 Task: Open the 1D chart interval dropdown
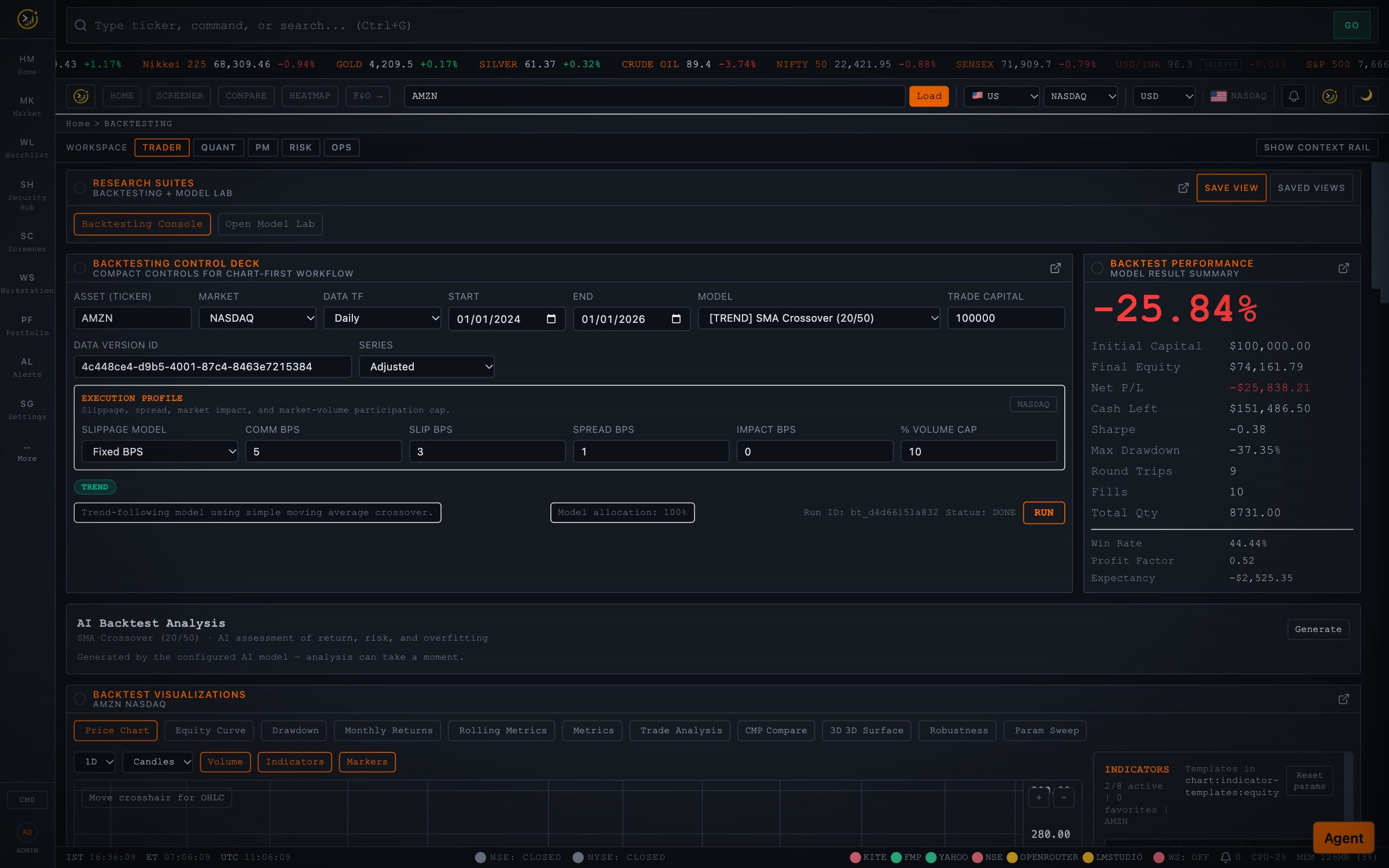click(95, 762)
